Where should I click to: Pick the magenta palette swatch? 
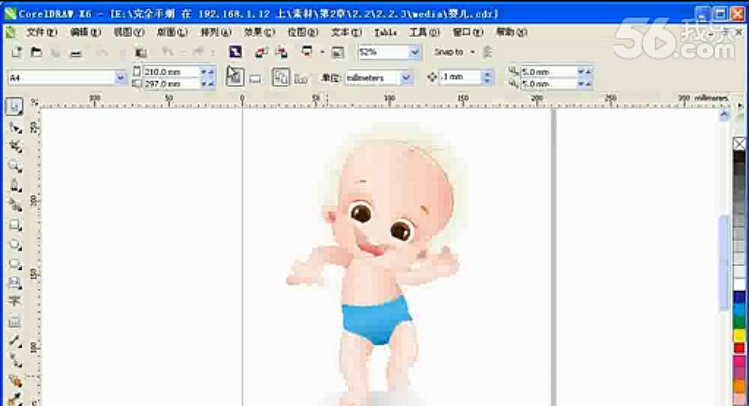pos(739,361)
